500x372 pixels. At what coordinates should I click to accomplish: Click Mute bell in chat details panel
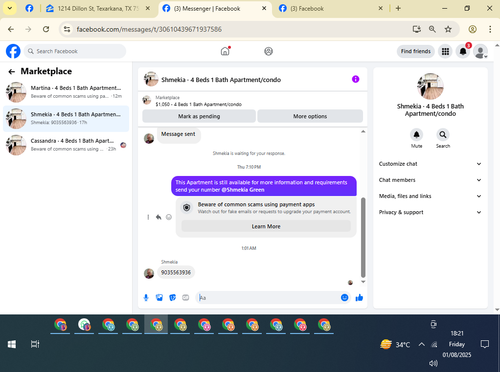click(416, 135)
